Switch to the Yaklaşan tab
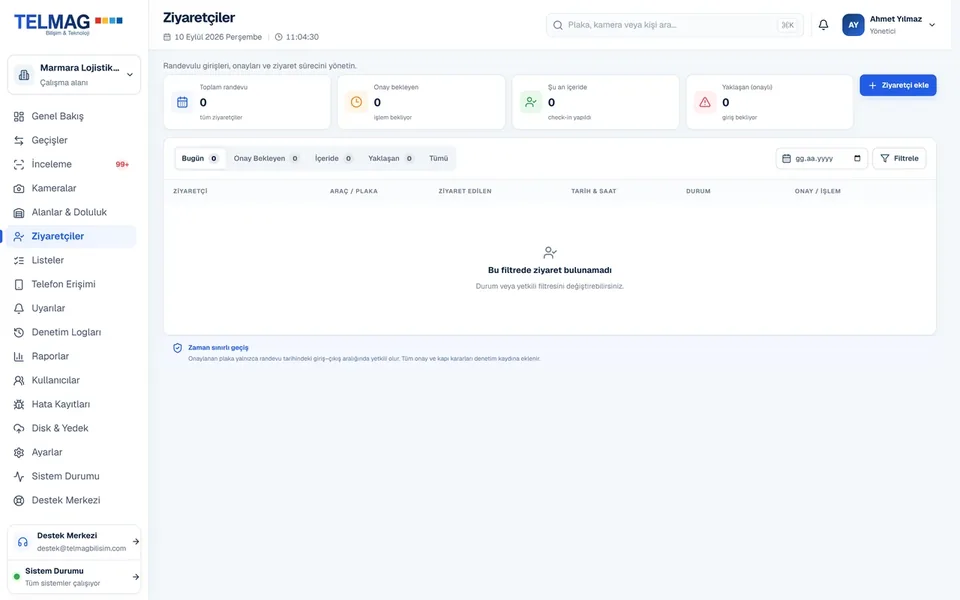 pos(391,159)
